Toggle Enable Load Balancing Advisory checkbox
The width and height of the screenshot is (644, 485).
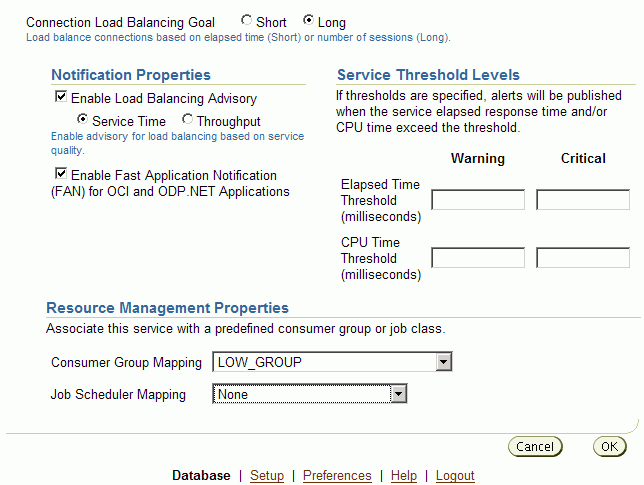click(x=61, y=97)
